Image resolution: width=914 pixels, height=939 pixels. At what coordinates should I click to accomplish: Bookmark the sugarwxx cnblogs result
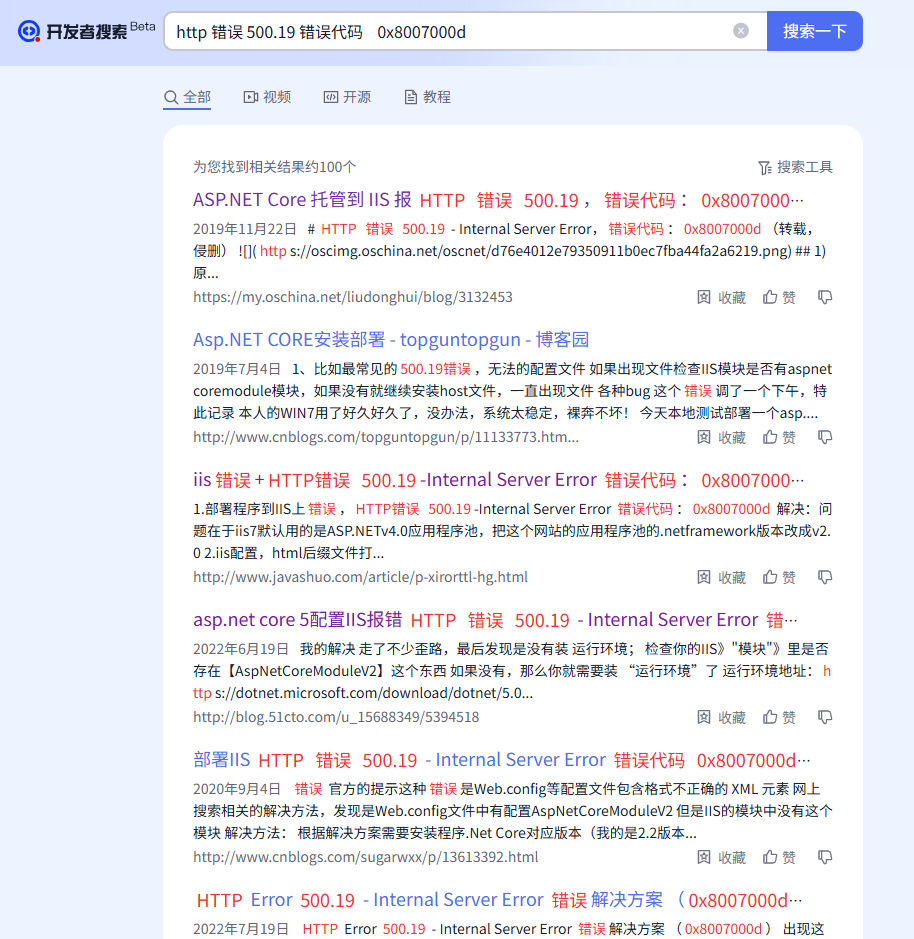click(x=722, y=858)
